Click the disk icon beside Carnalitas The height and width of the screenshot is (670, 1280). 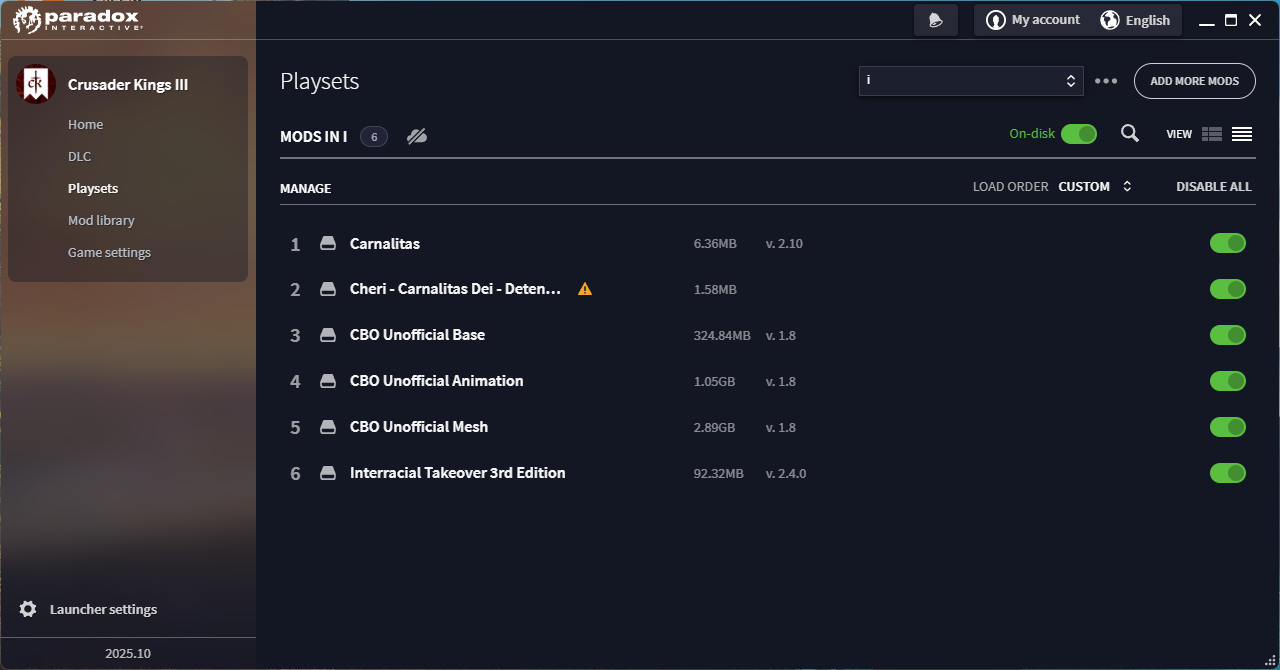(328, 243)
